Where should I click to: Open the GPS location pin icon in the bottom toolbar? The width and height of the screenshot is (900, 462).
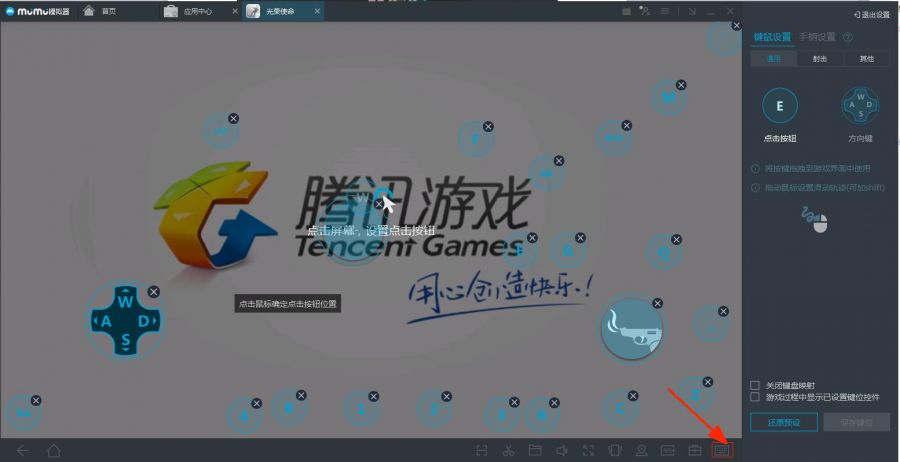coord(641,451)
